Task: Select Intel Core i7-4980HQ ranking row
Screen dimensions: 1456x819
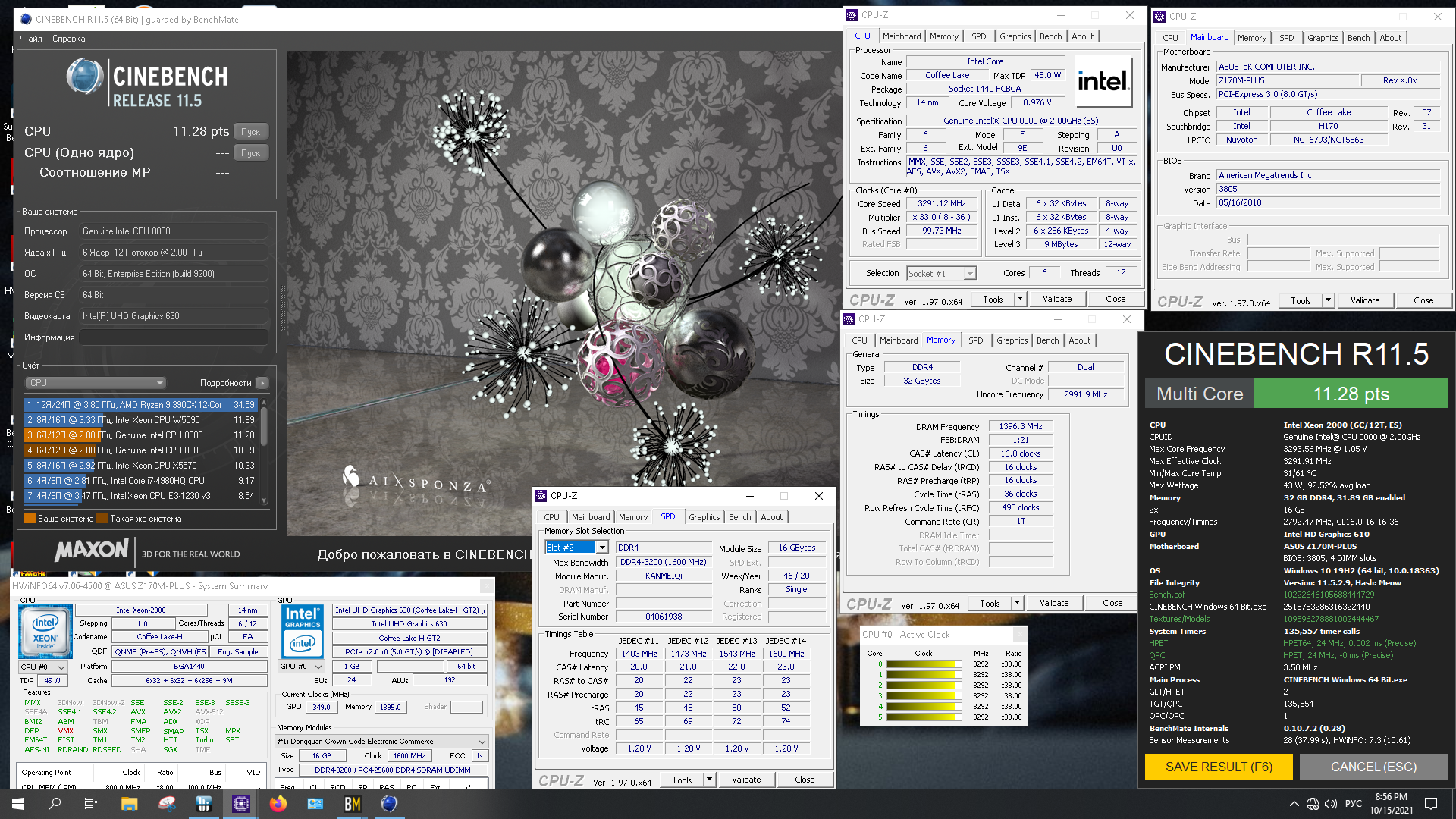Action: pos(141,481)
